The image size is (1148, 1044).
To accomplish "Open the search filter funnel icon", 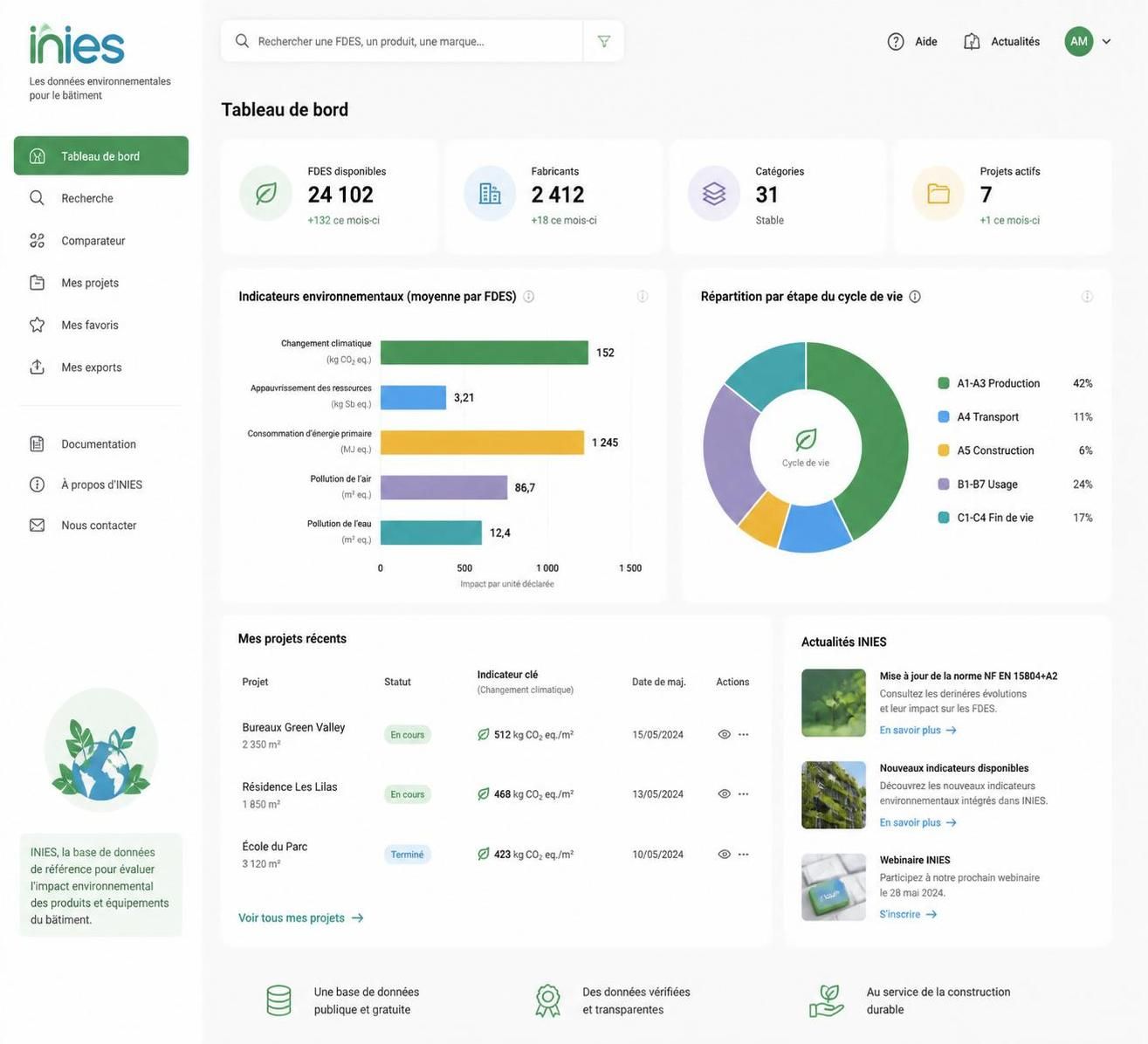I will (x=603, y=41).
